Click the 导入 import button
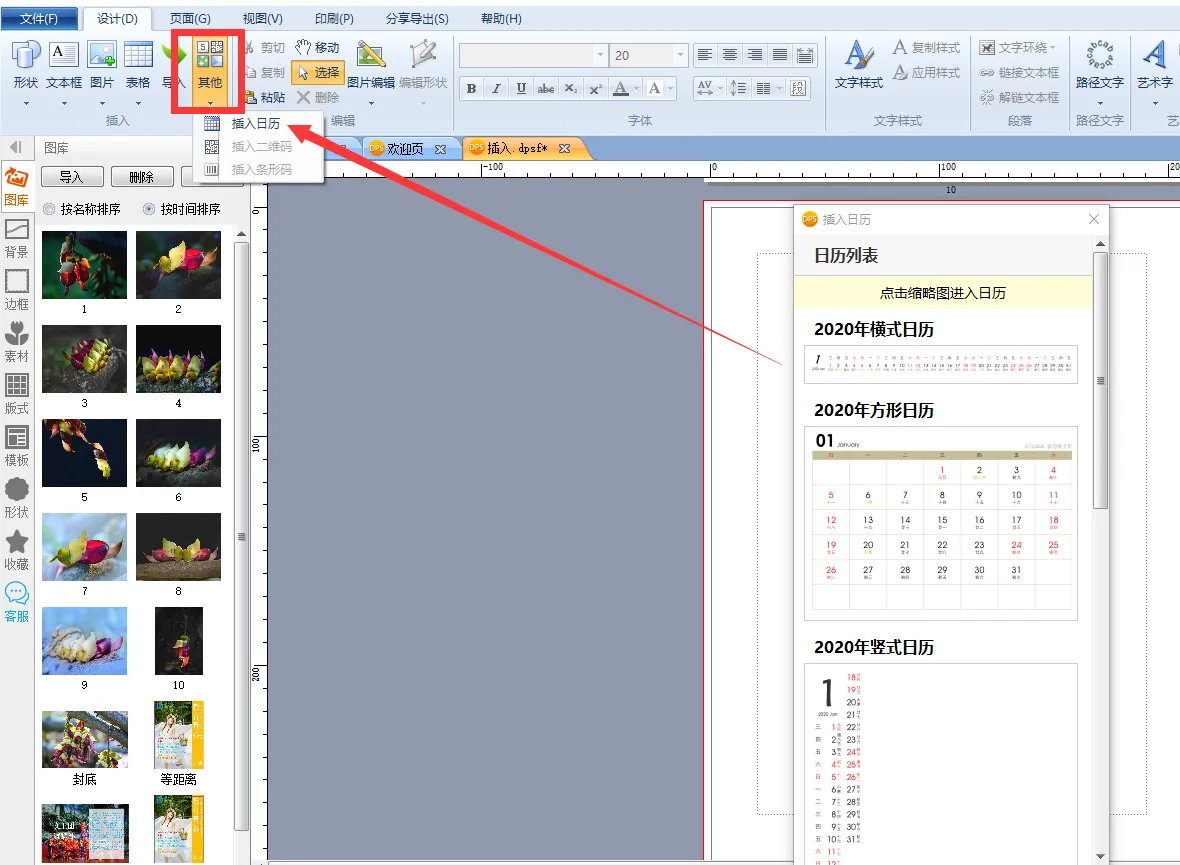The image size is (1180, 865). pos(71,177)
